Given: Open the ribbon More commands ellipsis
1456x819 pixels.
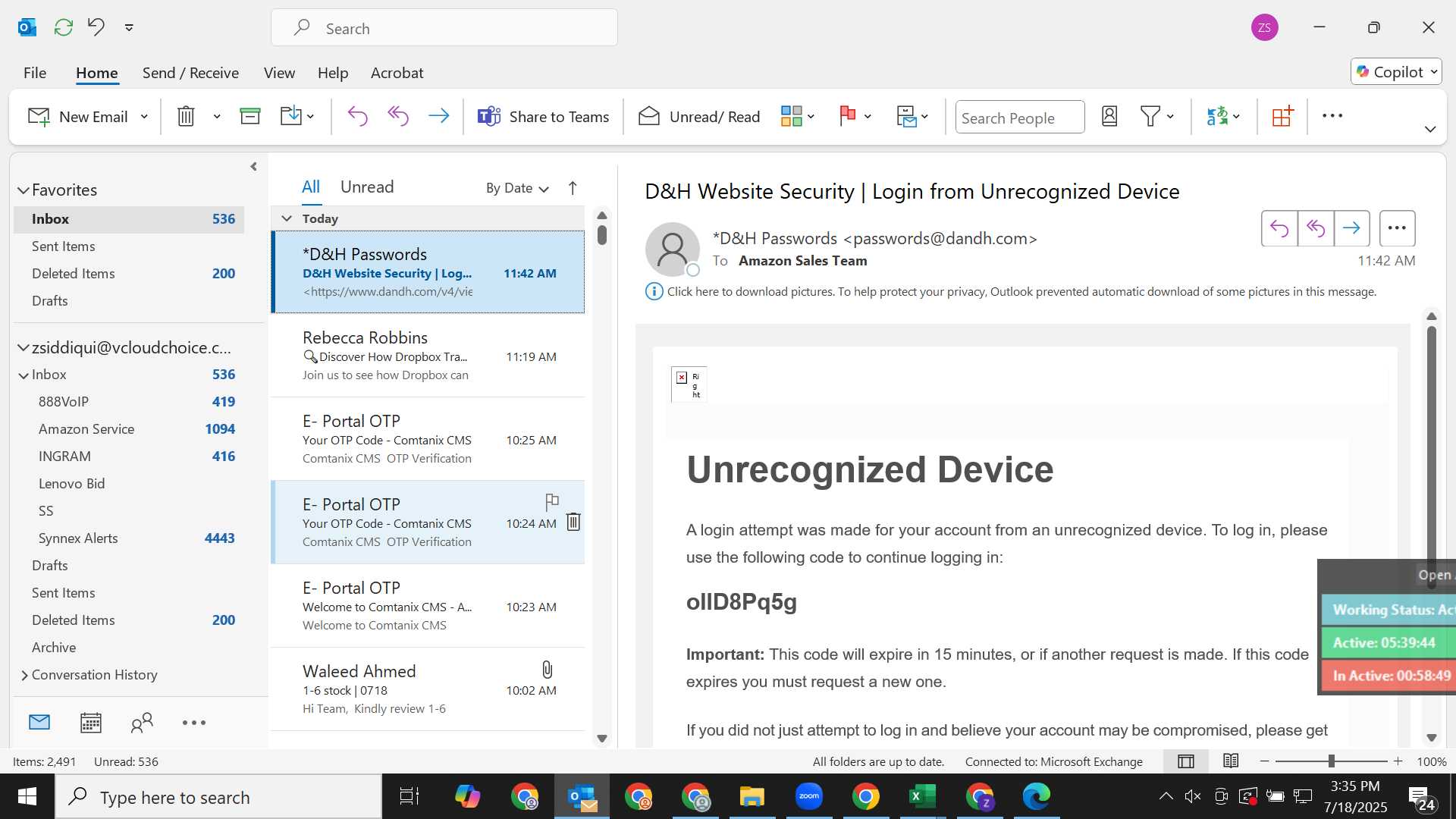Looking at the screenshot, I should [1332, 116].
